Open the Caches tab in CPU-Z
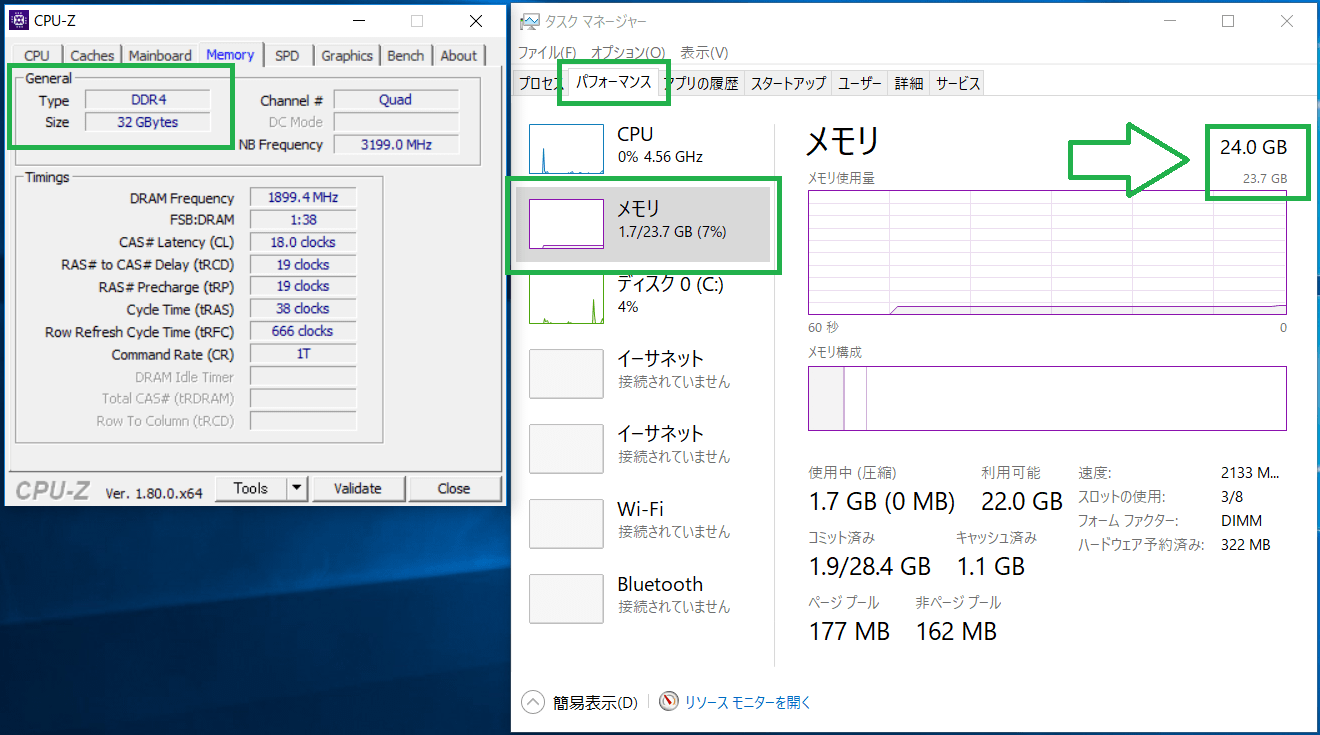Viewport: 1320px width, 735px height. tap(92, 56)
